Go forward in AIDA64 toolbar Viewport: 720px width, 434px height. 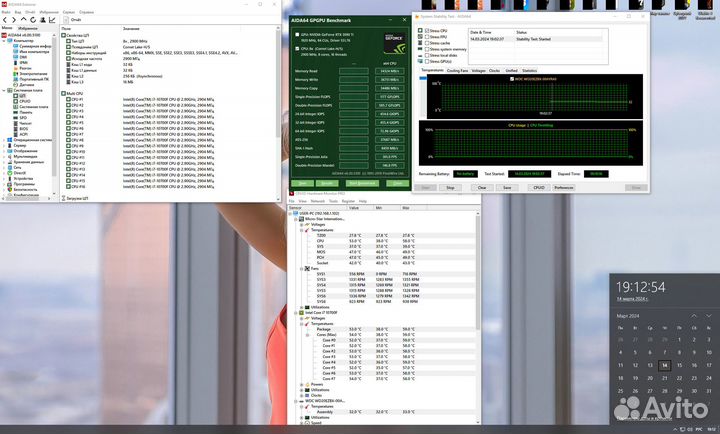(x=14, y=20)
